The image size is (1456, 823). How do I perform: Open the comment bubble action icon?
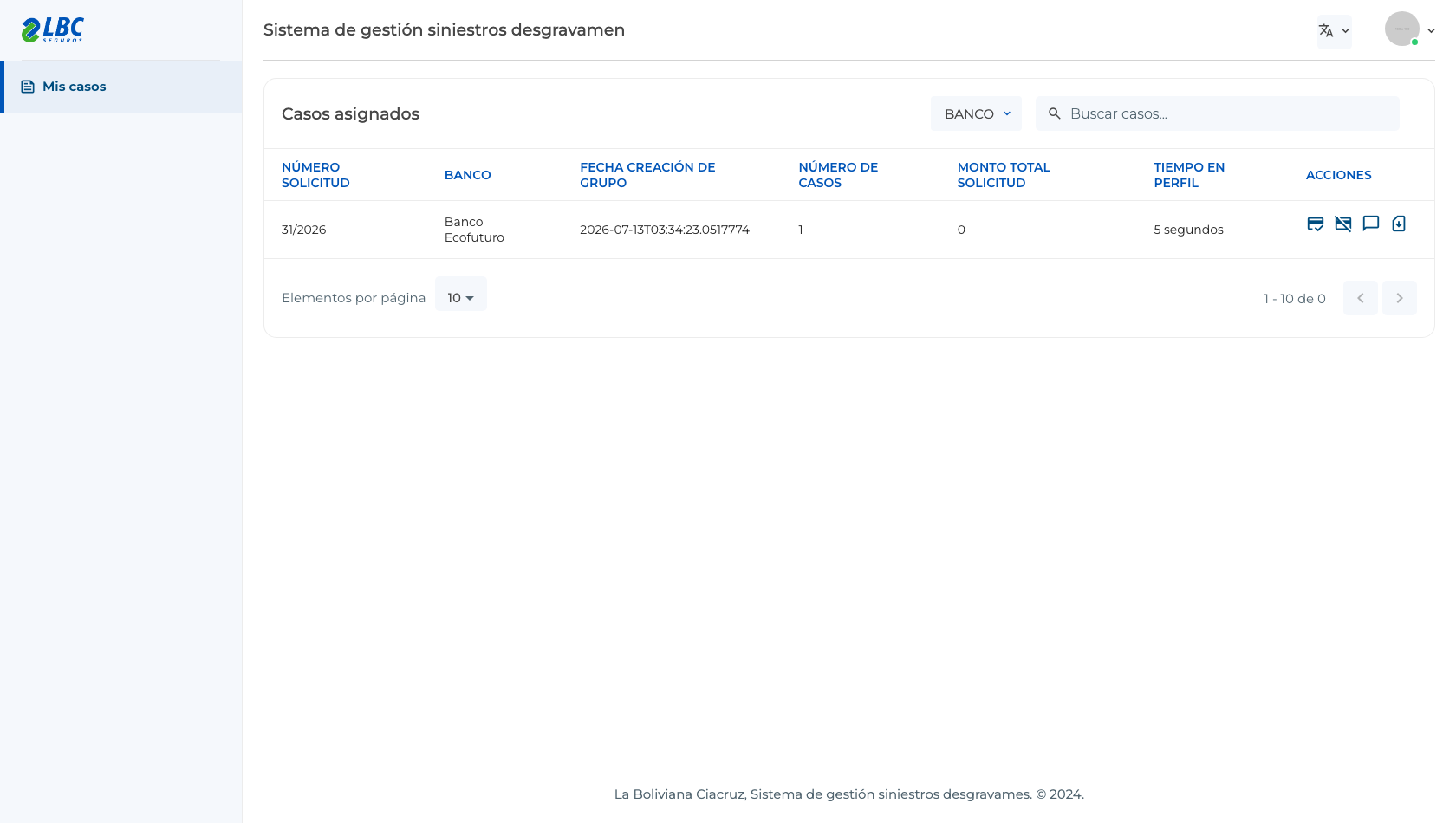point(1370,224)
